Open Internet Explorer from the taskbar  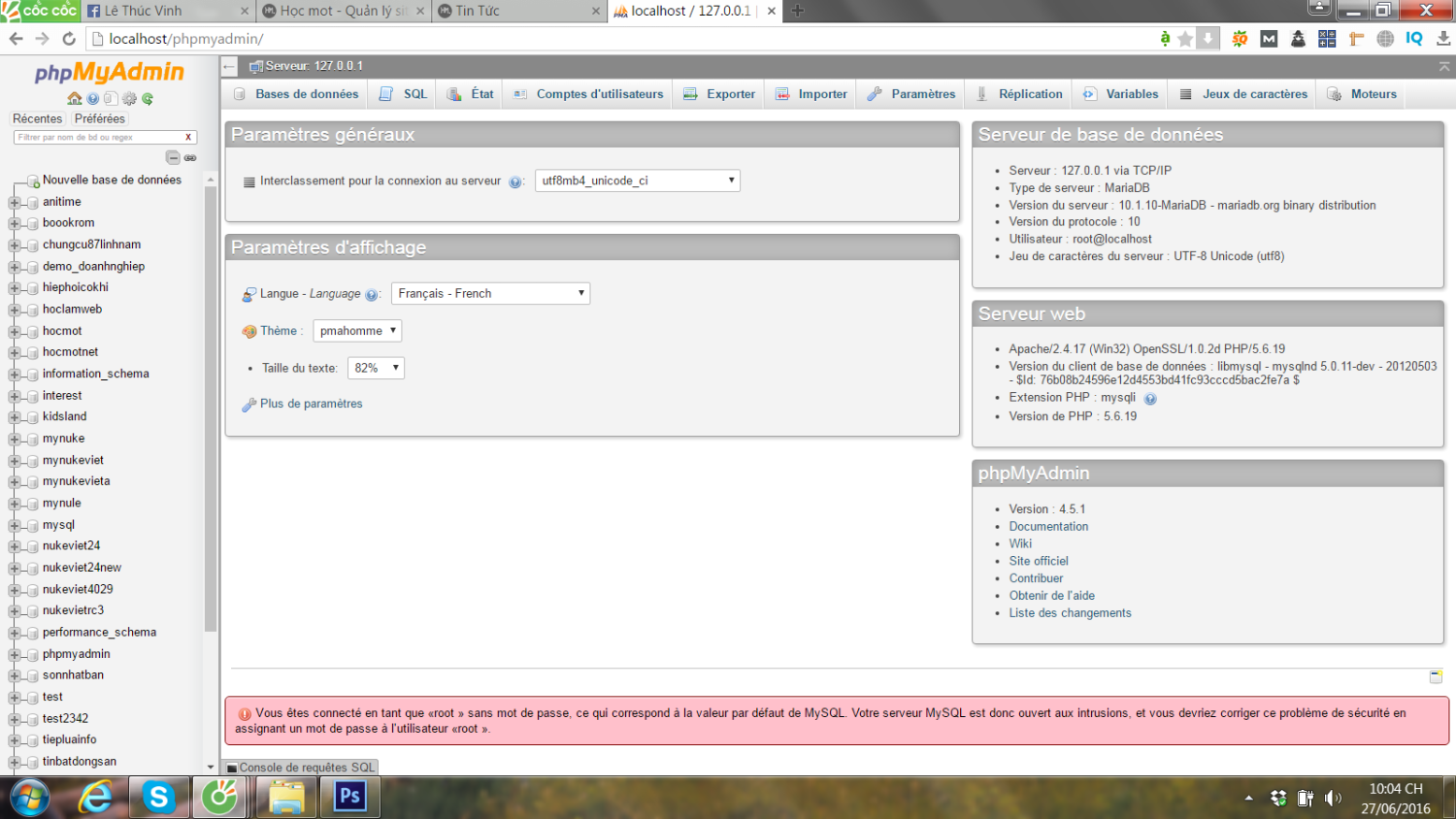[95, 798]
